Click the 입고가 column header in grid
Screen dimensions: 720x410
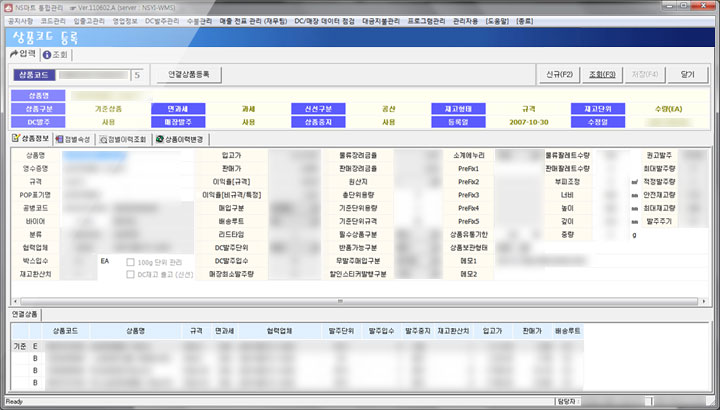(x=493, y=331)
